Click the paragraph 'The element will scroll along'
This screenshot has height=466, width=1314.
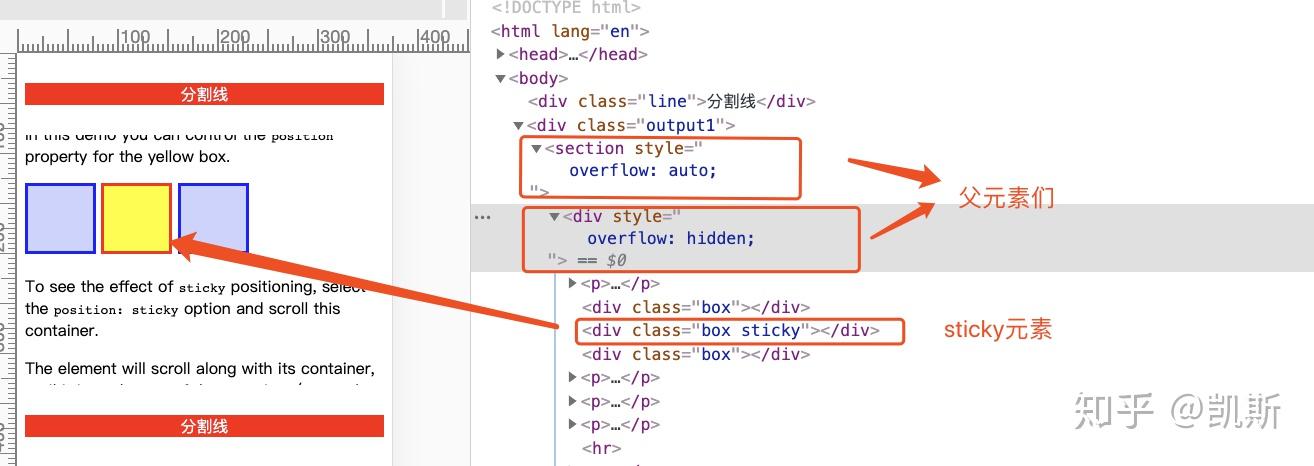coord(200,369)
